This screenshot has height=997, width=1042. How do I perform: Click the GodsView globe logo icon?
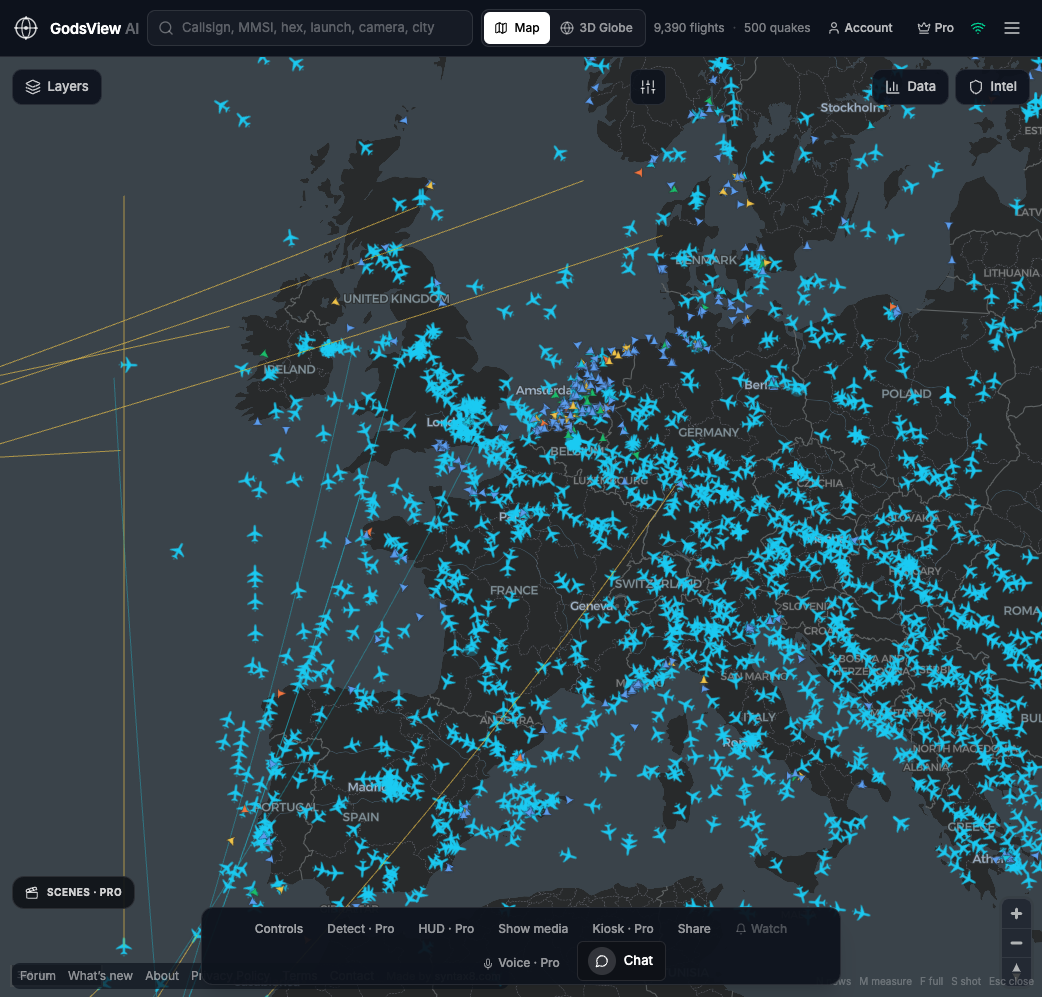[26, 28]
